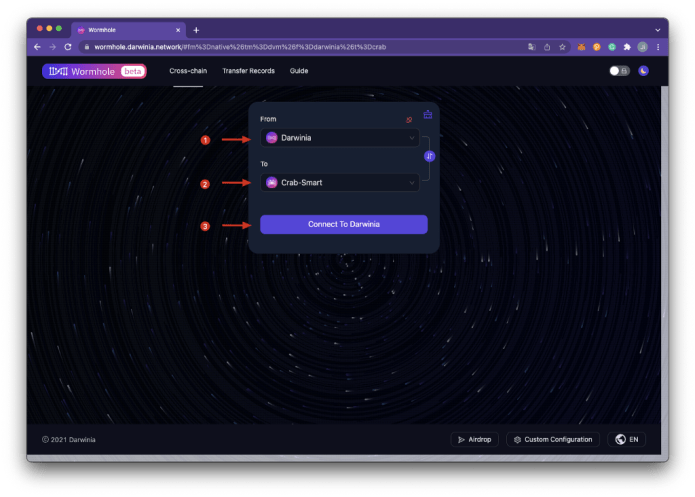Open the Cross-chain tab

click(x=188, y=71)
